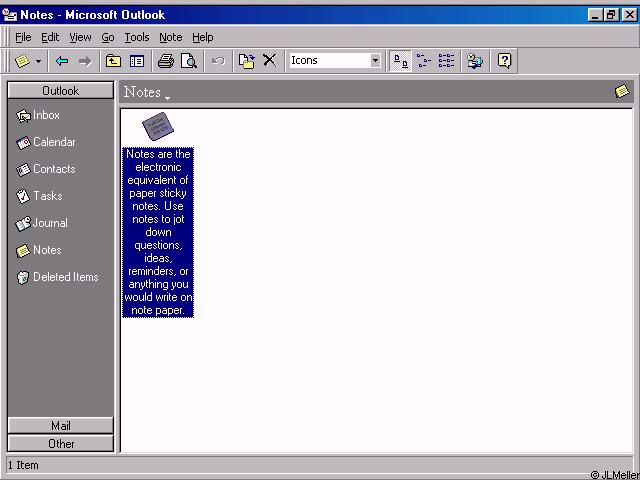This screenshot has height=480, width=640.
Task: Expand the Icons current view dropdown
Action: pos(376,61)
